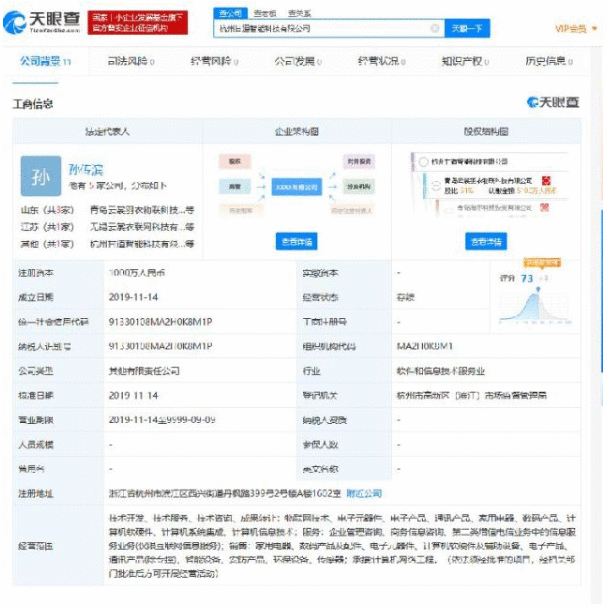
Task: Click the unified social credit code value
Action: (160, 322)
